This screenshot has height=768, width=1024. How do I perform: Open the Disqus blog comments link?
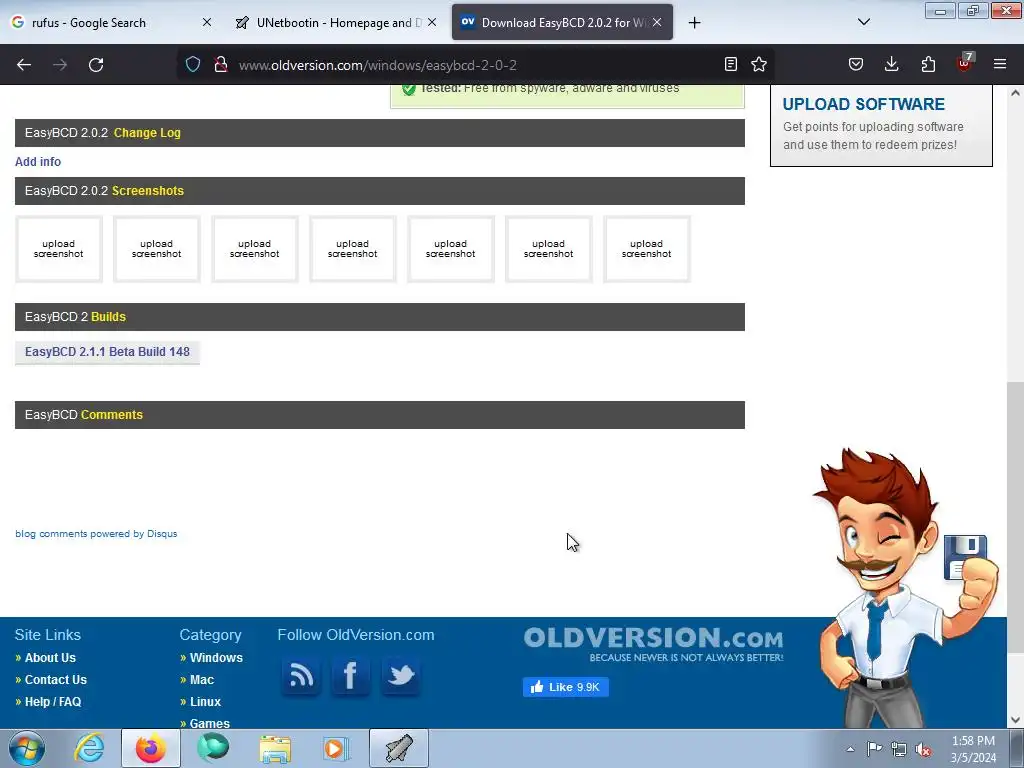point(96,534)
